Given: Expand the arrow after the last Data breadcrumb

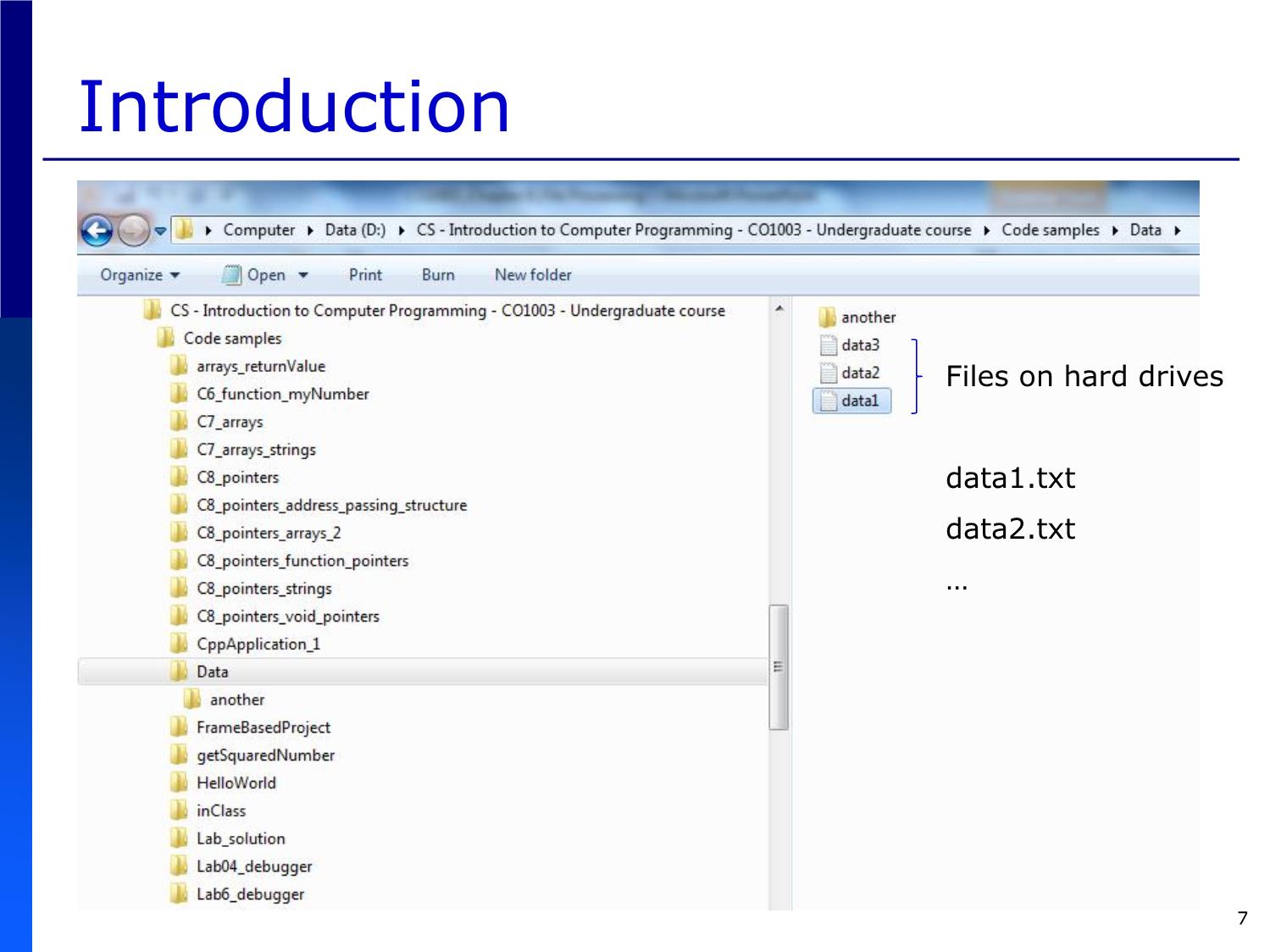Looking at the screenshot, I should (1178, 230).
